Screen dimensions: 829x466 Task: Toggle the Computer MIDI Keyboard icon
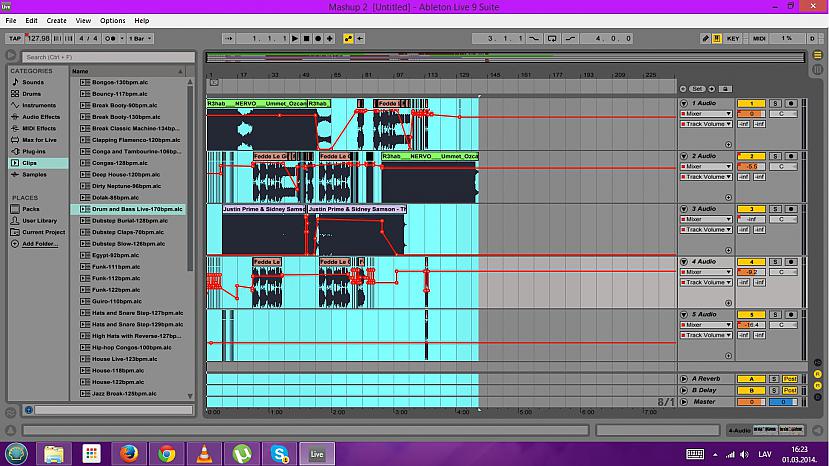[717, 39]
